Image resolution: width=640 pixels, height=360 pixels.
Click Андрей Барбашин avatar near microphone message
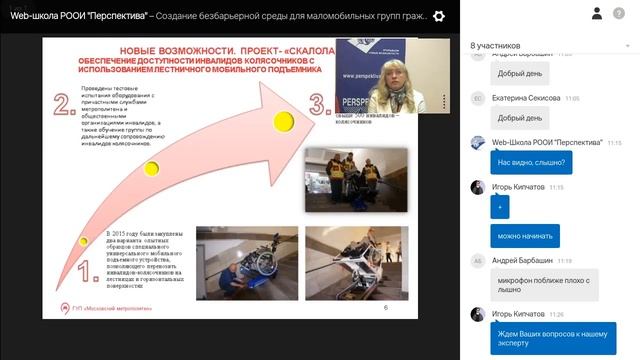478,260
